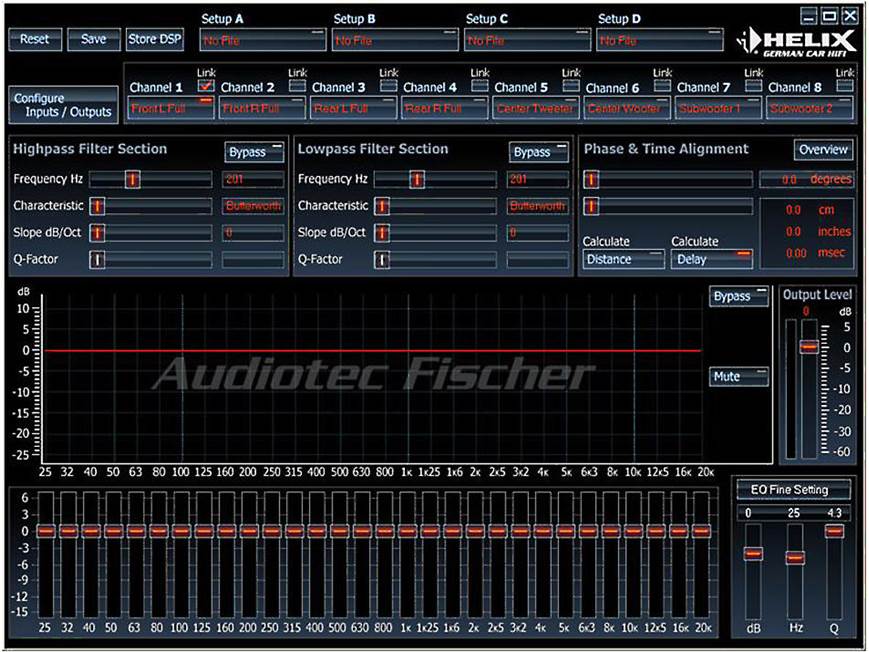
Task: Click Store DSP button
Action: [x=155, y=39]
